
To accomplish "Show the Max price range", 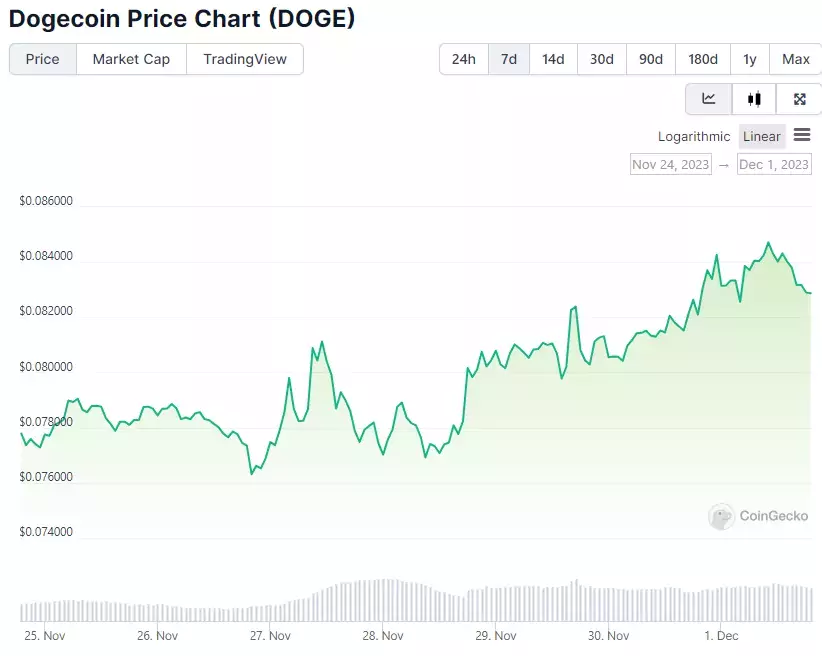I will (795, 59).
